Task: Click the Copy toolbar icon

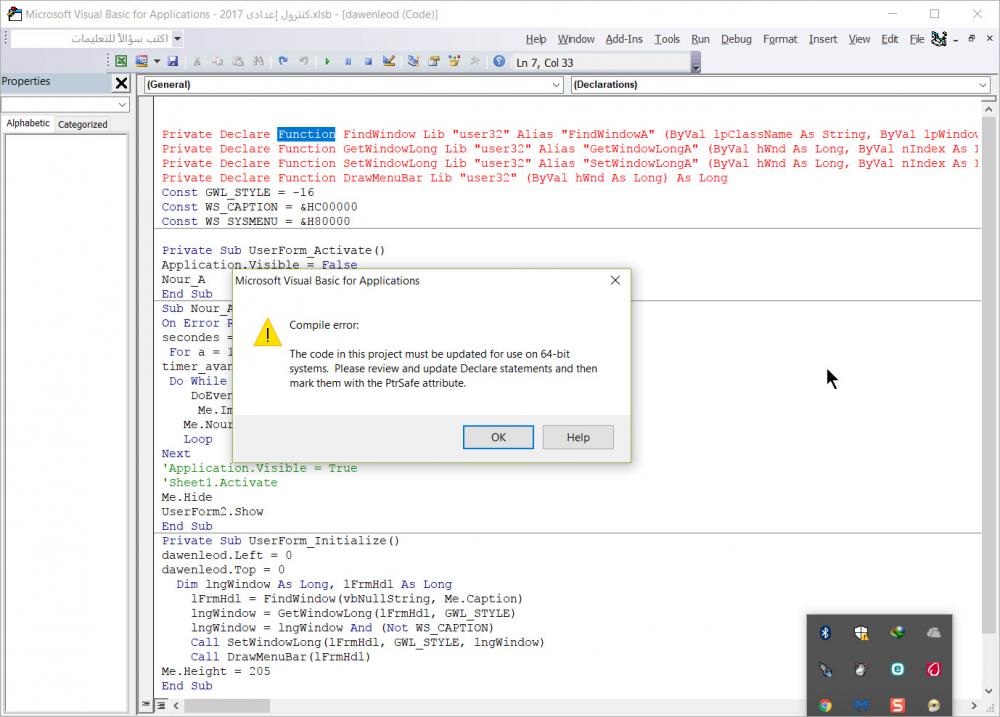Action: point(217,61)
